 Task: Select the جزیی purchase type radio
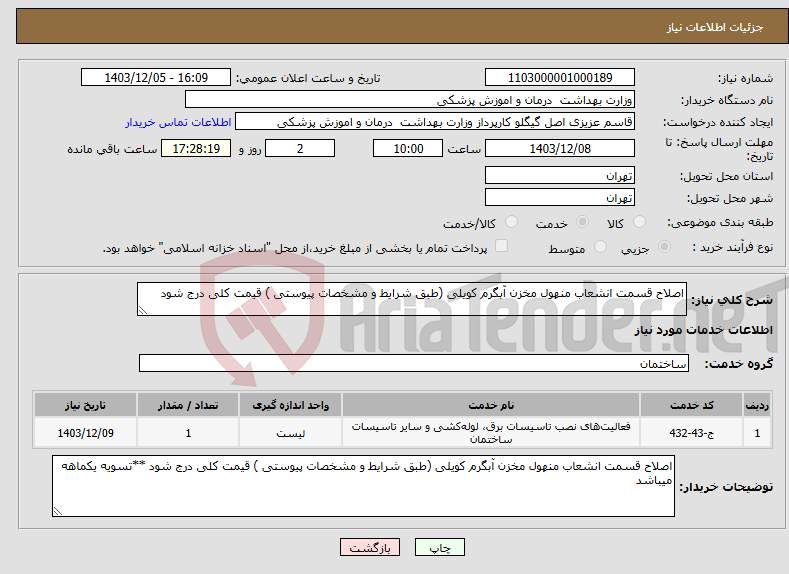664,247
